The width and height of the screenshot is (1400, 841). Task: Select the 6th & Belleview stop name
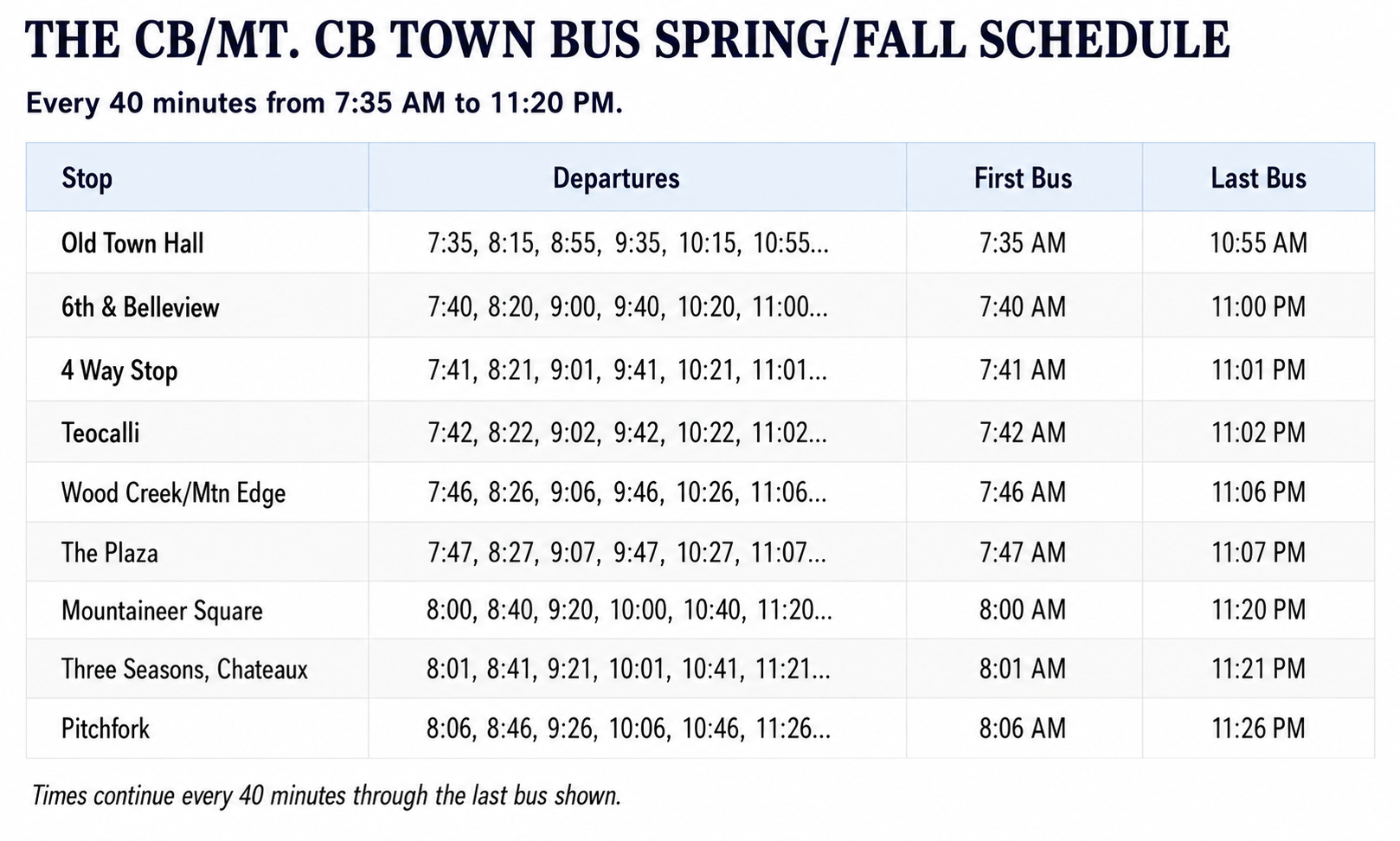pyautogui.click(x=140, y=306)
